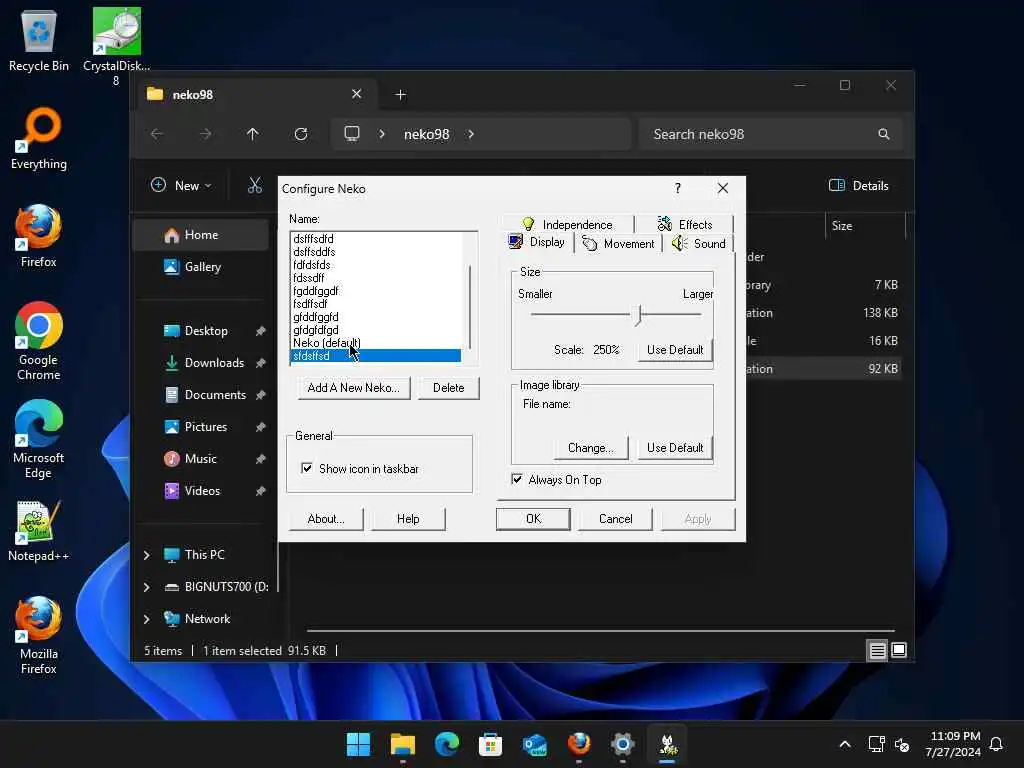Open the Recycle Bin desktop icon
Screen dimensions: 1024x768
point(39,40)
